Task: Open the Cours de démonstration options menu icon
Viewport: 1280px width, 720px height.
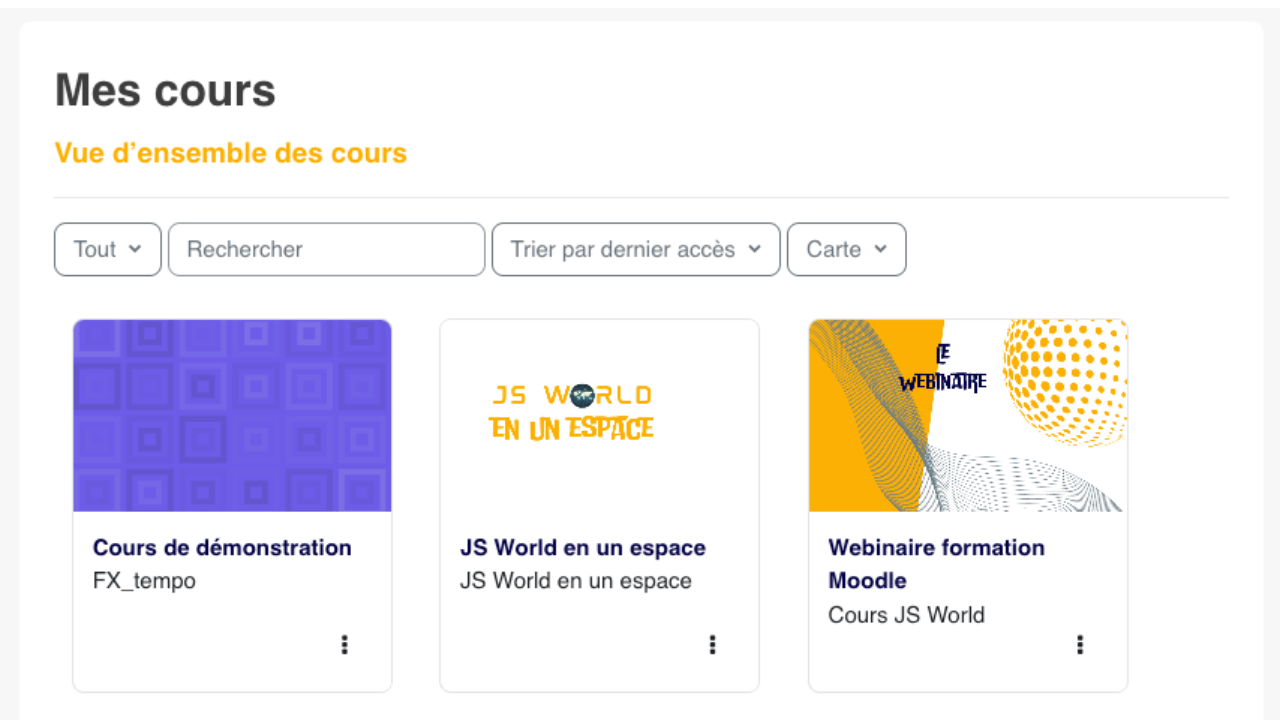Action: [x=345, y=645]
